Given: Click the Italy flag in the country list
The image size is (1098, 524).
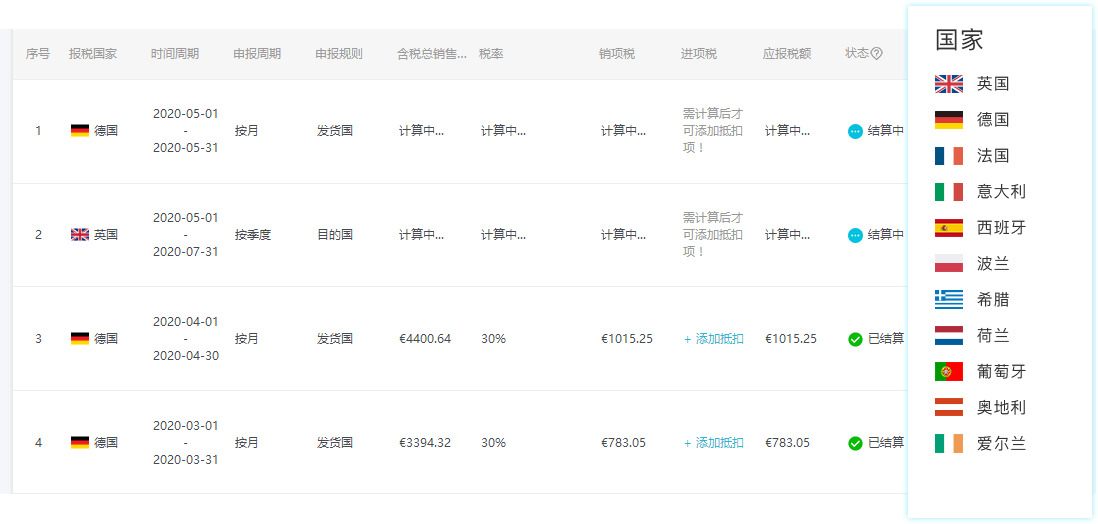Looking at the screenshot, I should [x=949, y=191].
